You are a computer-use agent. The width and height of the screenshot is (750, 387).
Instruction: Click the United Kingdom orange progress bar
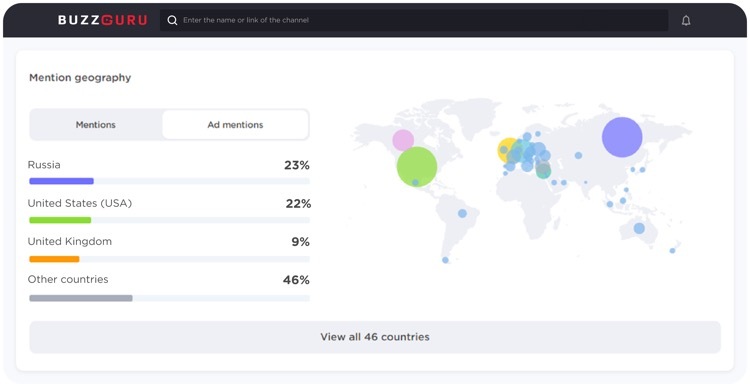pos(54,259)
